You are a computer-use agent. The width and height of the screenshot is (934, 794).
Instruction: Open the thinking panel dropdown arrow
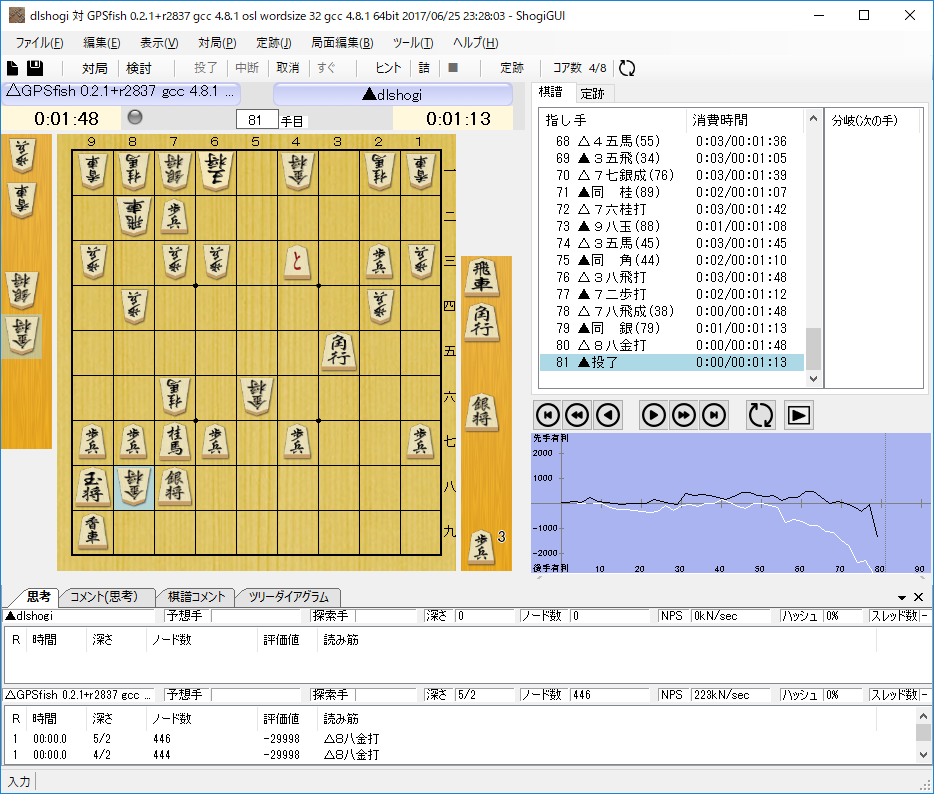tap(902, 597)
